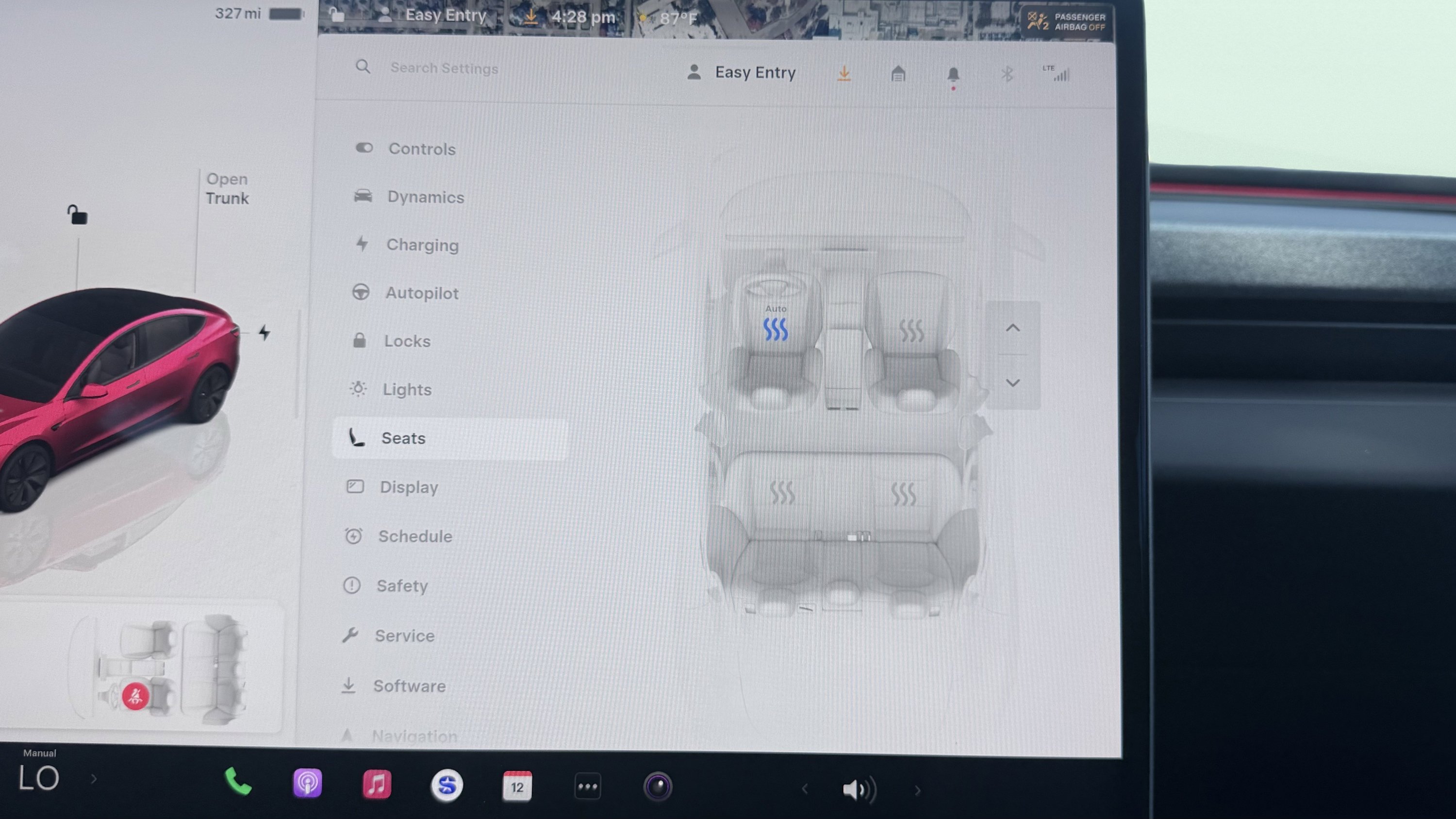Tap the 4:28 pm clock
1456x819 pixels.
583,17
